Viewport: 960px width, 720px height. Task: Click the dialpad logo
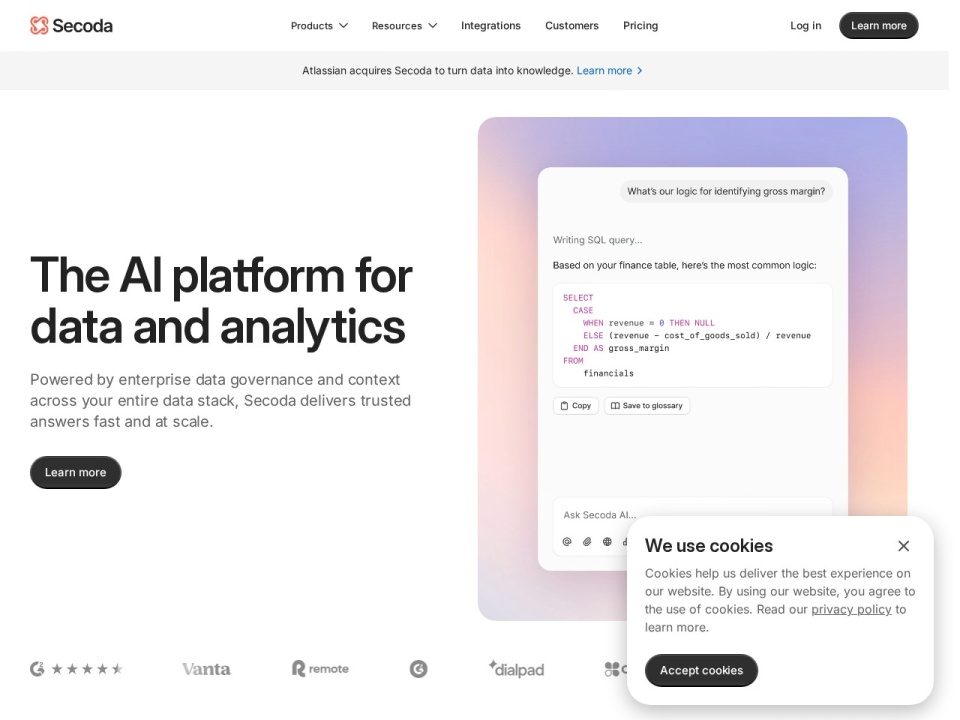(516, 669)
